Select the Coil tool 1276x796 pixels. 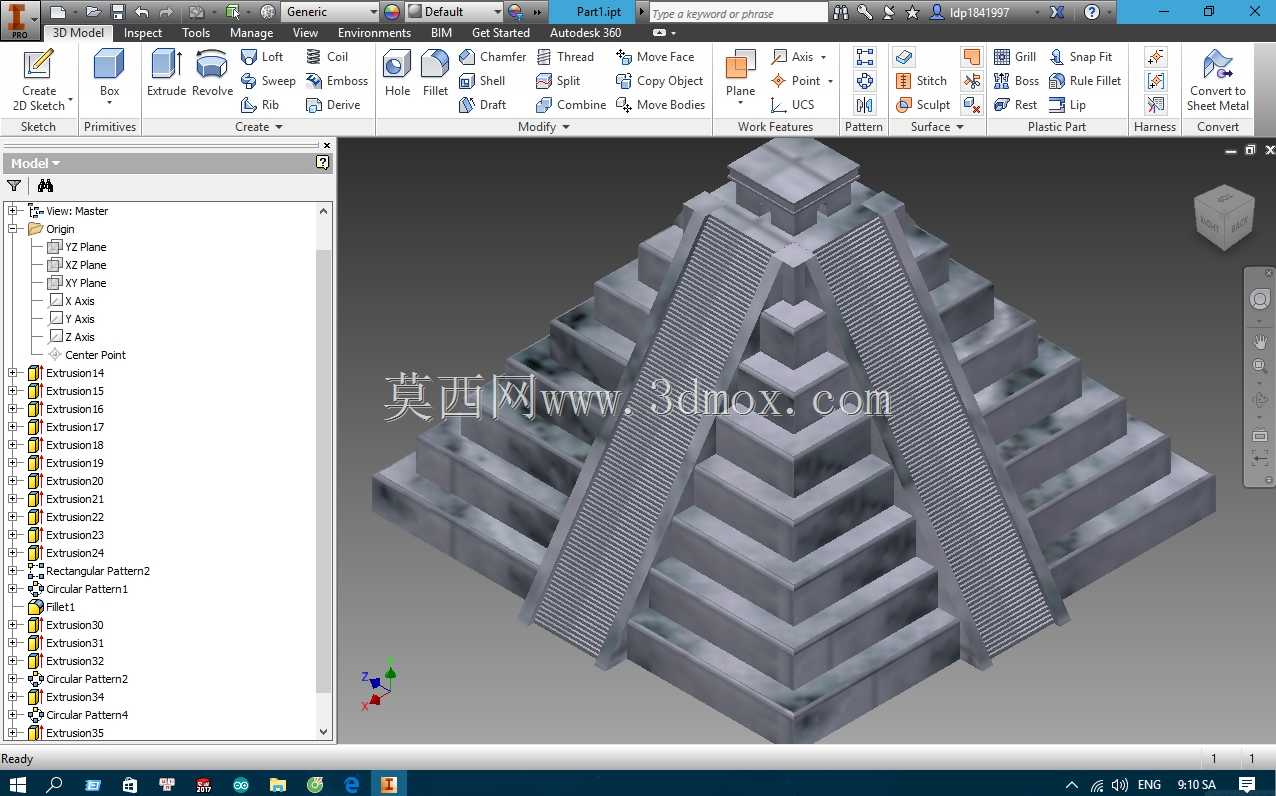327,57
